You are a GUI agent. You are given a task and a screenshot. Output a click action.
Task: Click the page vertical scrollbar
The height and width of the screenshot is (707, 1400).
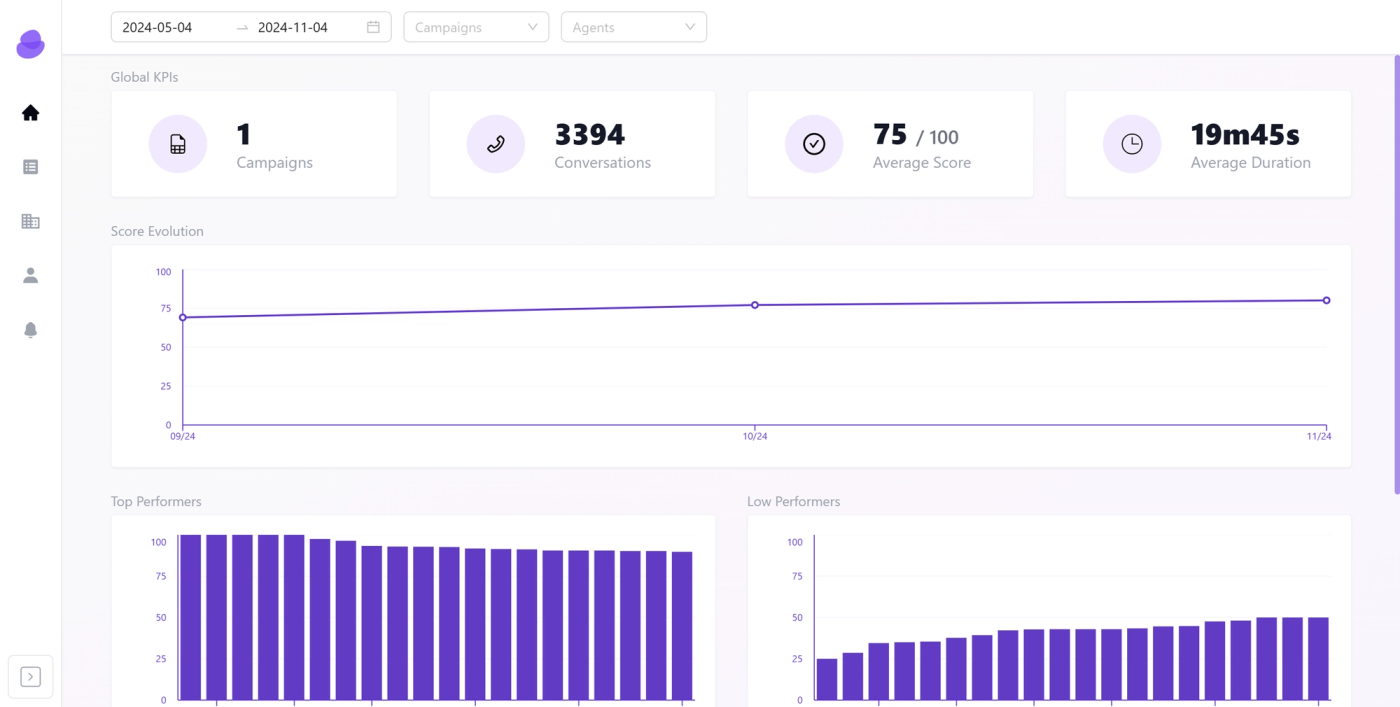1396,274
